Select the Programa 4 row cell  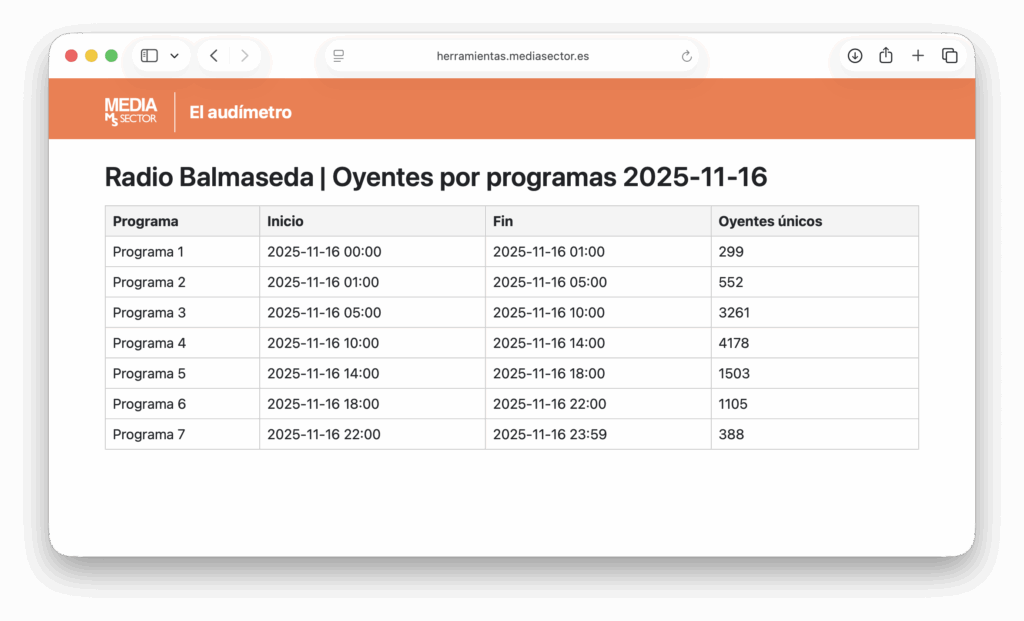coord(150,343)
